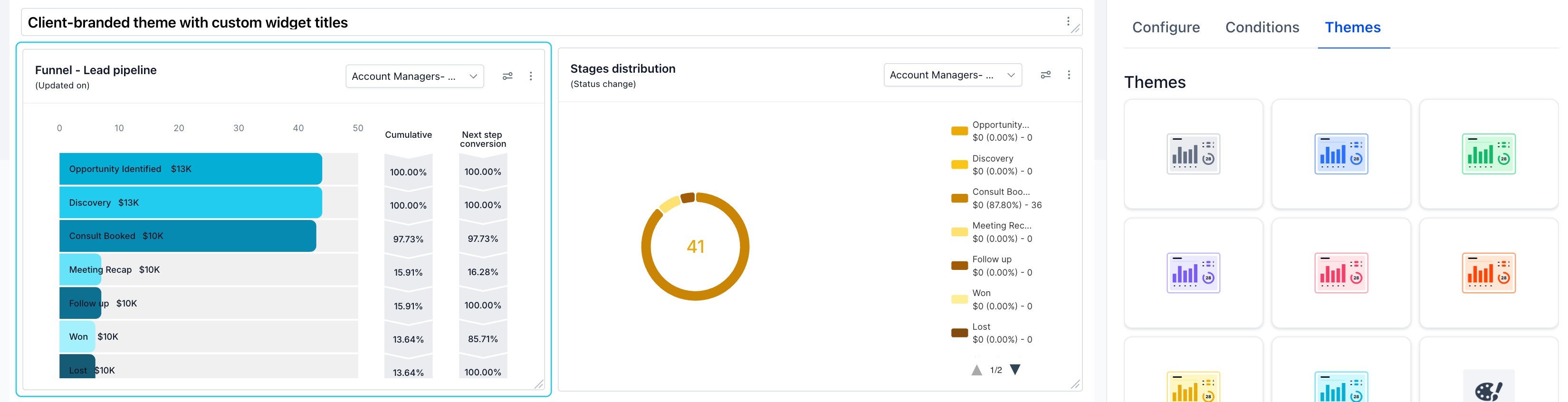
Task: Select the orange theme
Action: pyautogui.click(x=1488, y=273)
